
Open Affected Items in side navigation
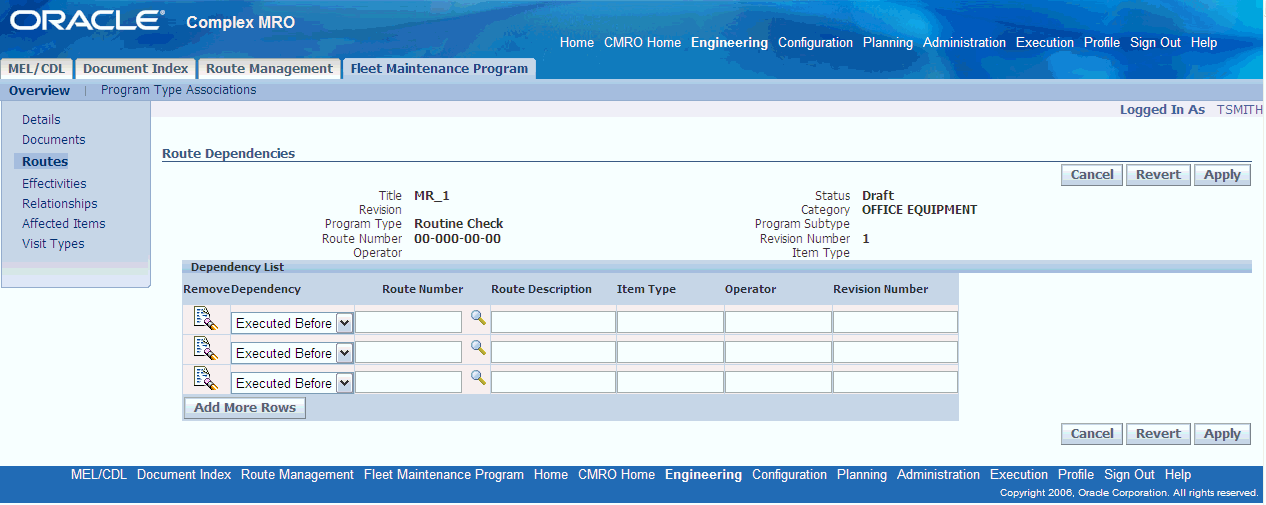[x=64, y=224]
